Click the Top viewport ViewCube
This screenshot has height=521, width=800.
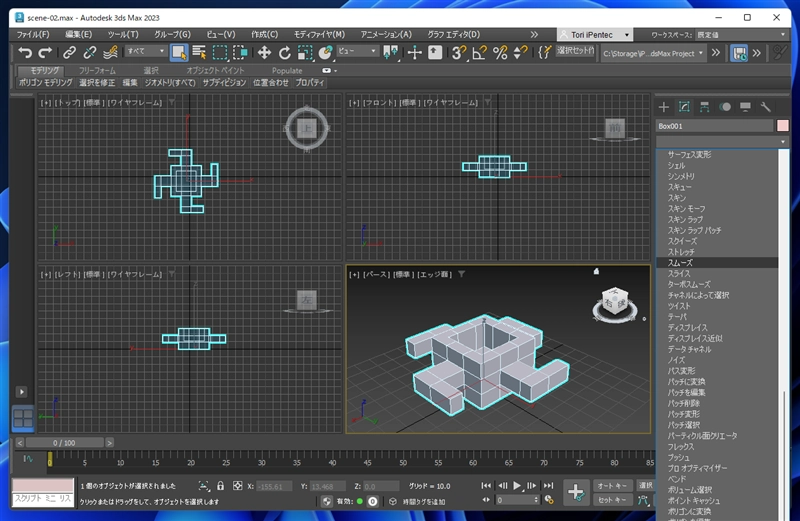click(307, 128)
